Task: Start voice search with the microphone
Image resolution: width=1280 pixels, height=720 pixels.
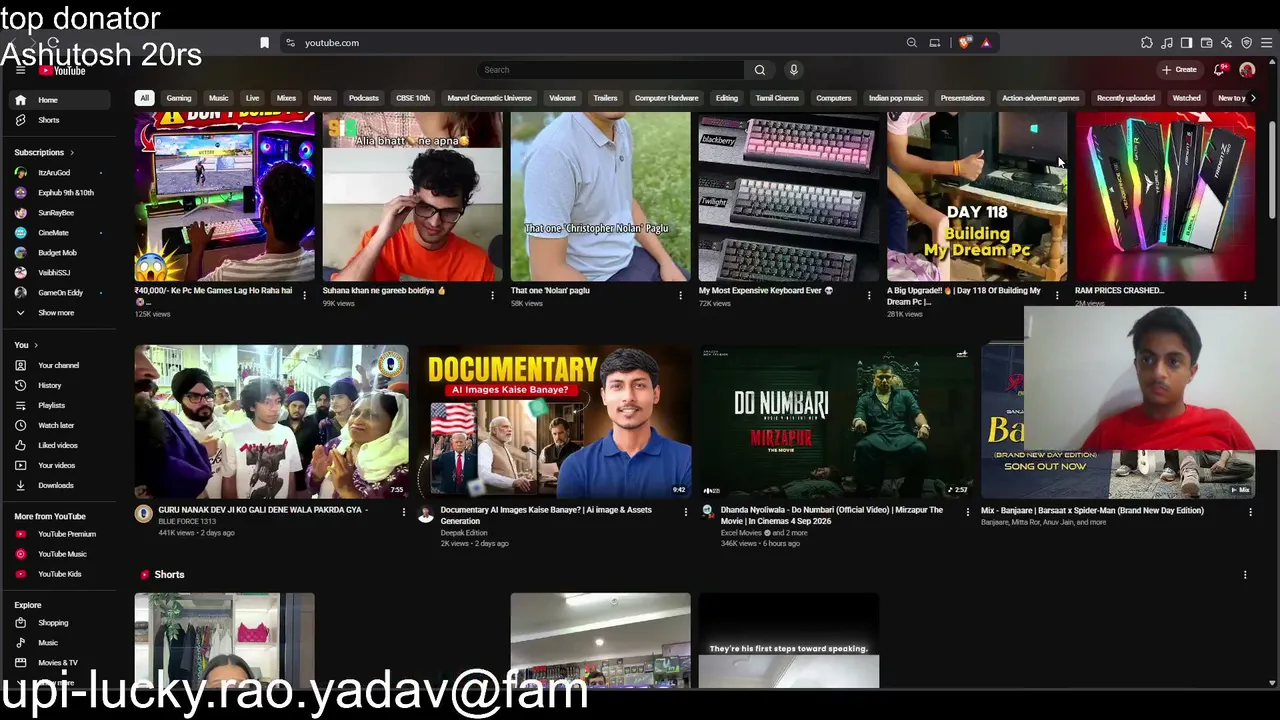Action: click(794, 70)
